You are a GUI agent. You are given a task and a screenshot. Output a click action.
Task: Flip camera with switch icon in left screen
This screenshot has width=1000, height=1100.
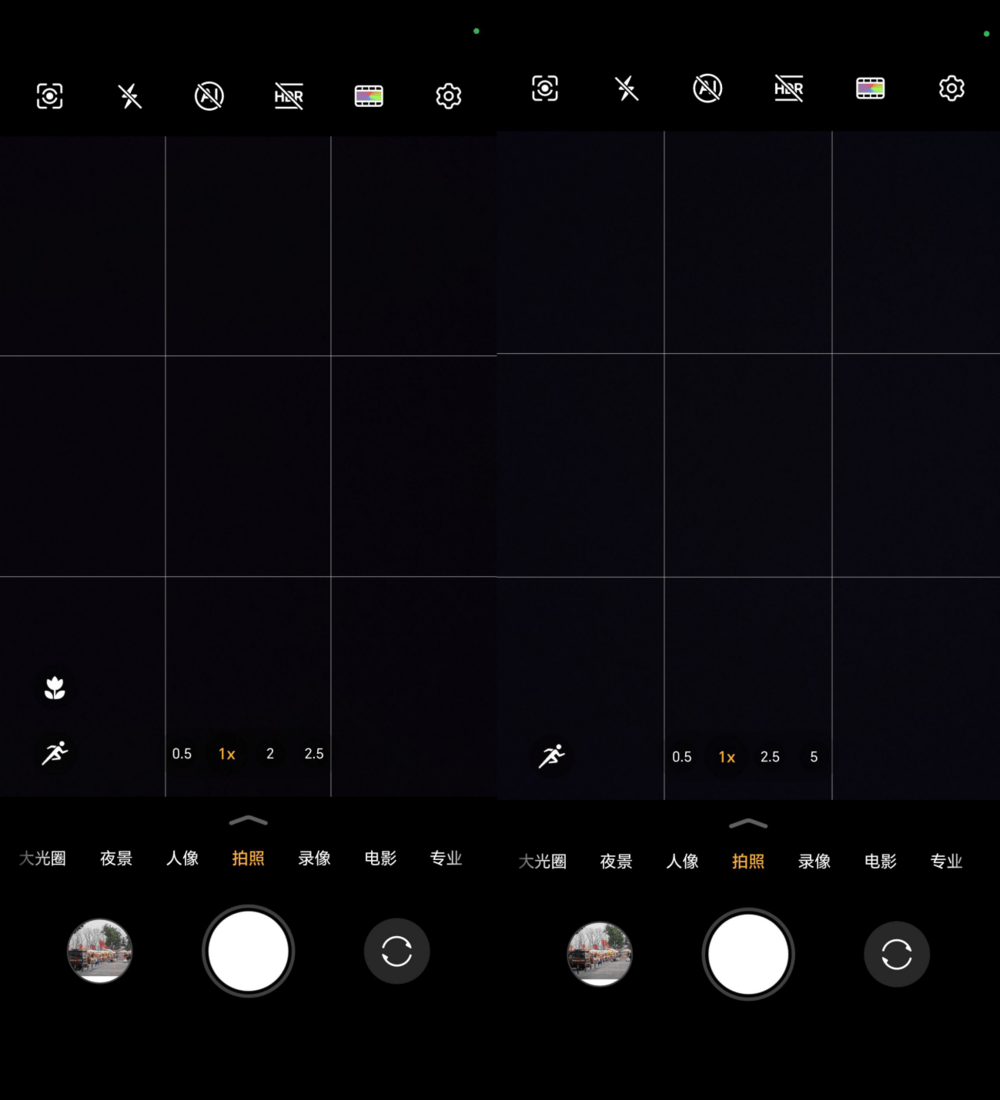click(396, 951)
